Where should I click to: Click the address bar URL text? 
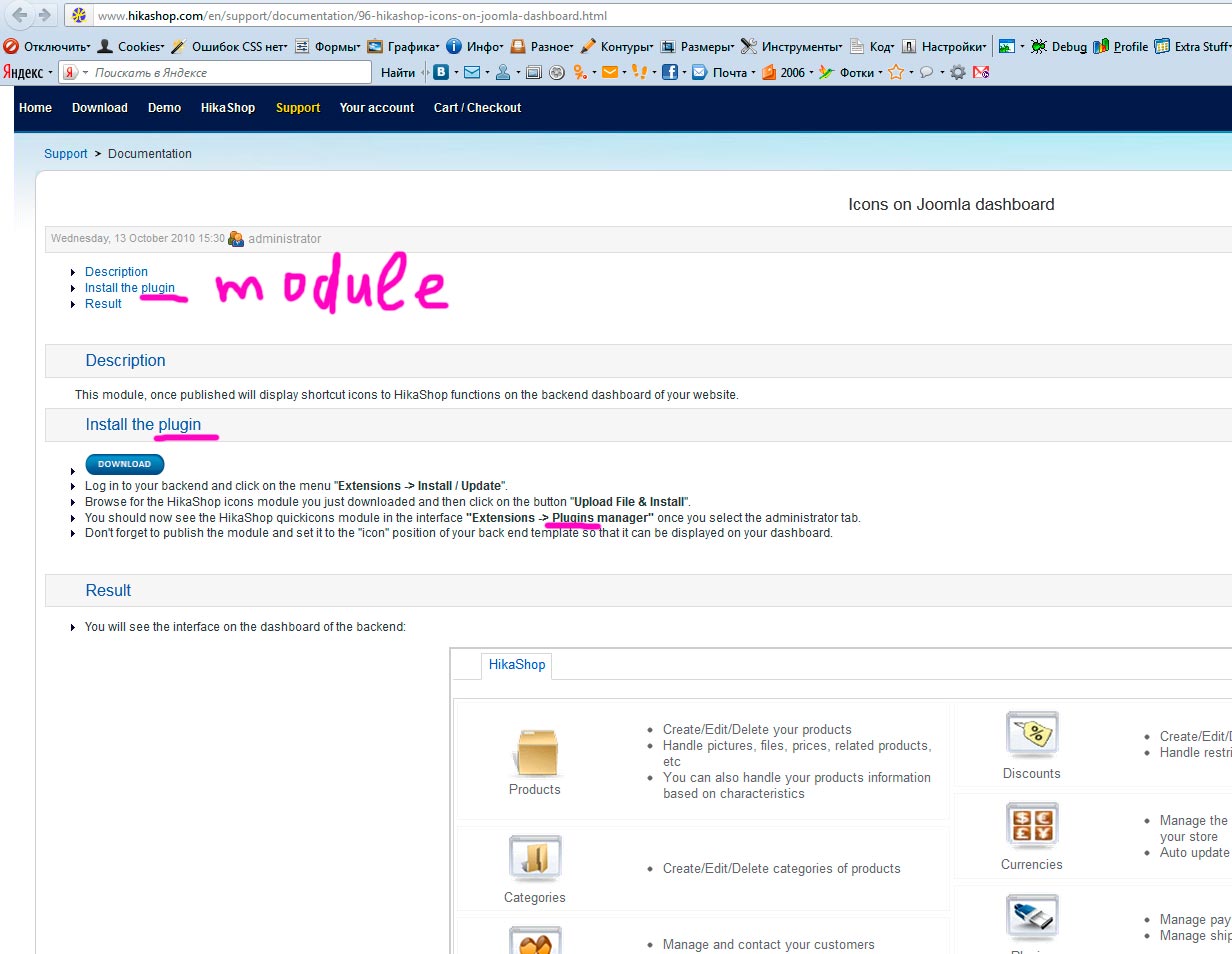click(x=352, y=16)
